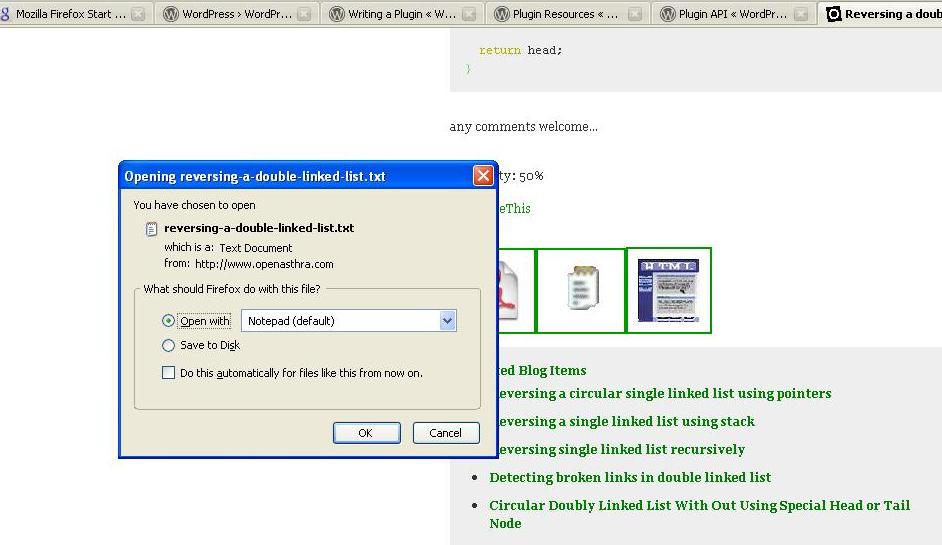The image size is (942, 545).
Task: Click WordPress logo on Plugin API tab
Action: click(667, 14)
